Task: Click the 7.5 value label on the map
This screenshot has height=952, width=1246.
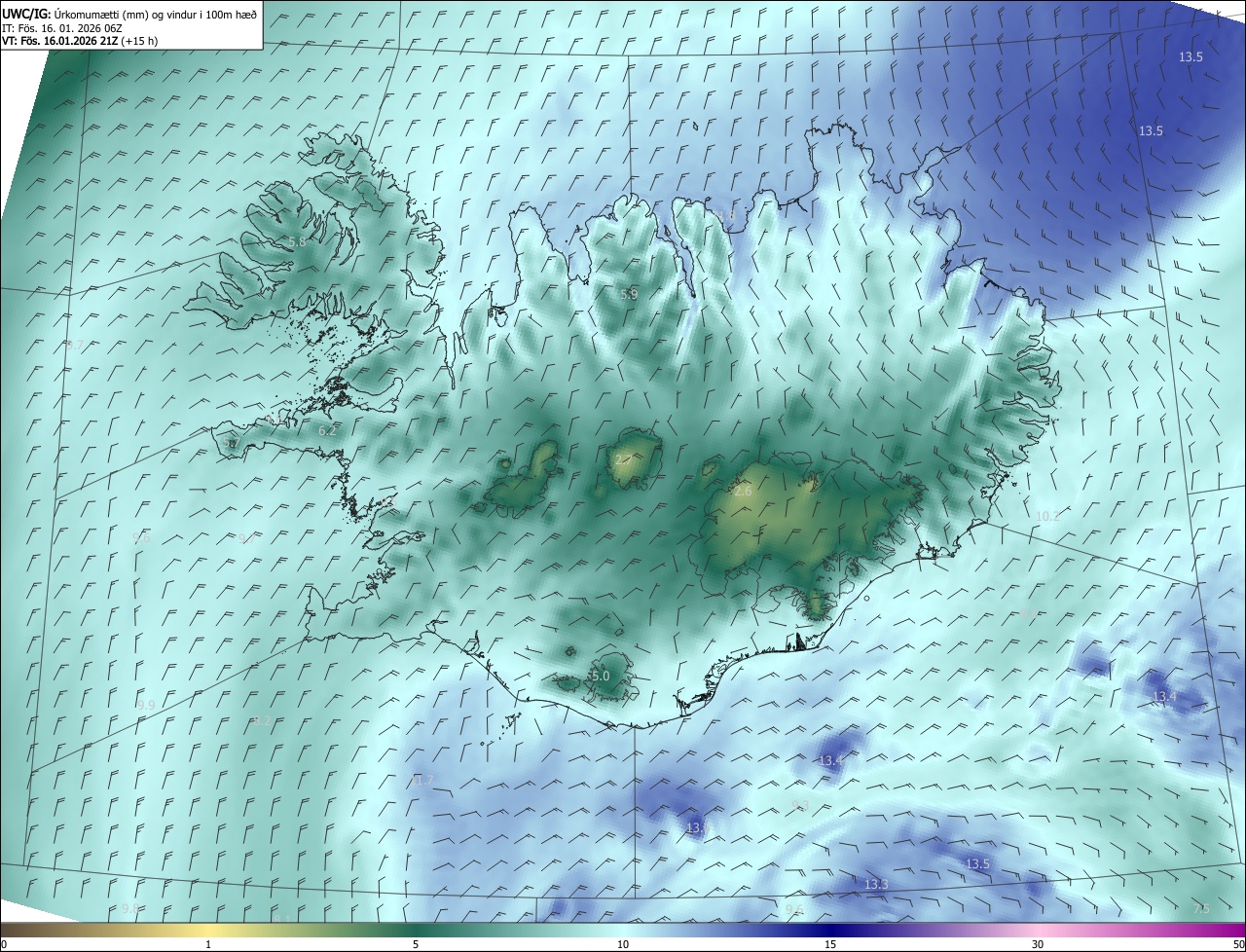Action: pos(1201,908)
